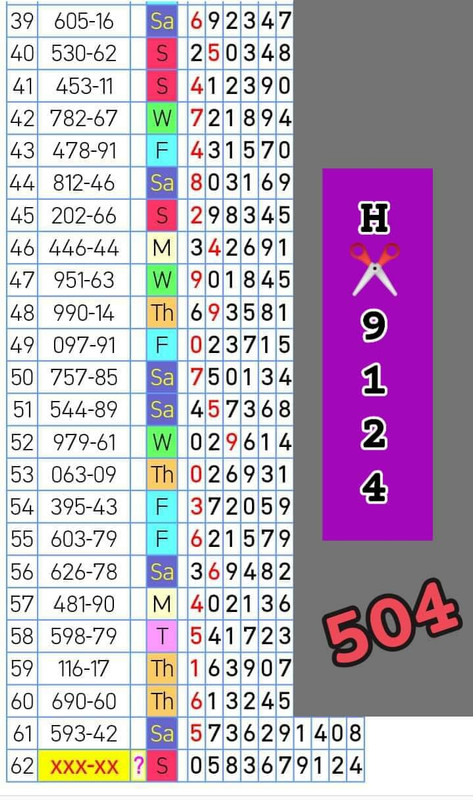Click the S day cell in row 62

coord(162,766)
